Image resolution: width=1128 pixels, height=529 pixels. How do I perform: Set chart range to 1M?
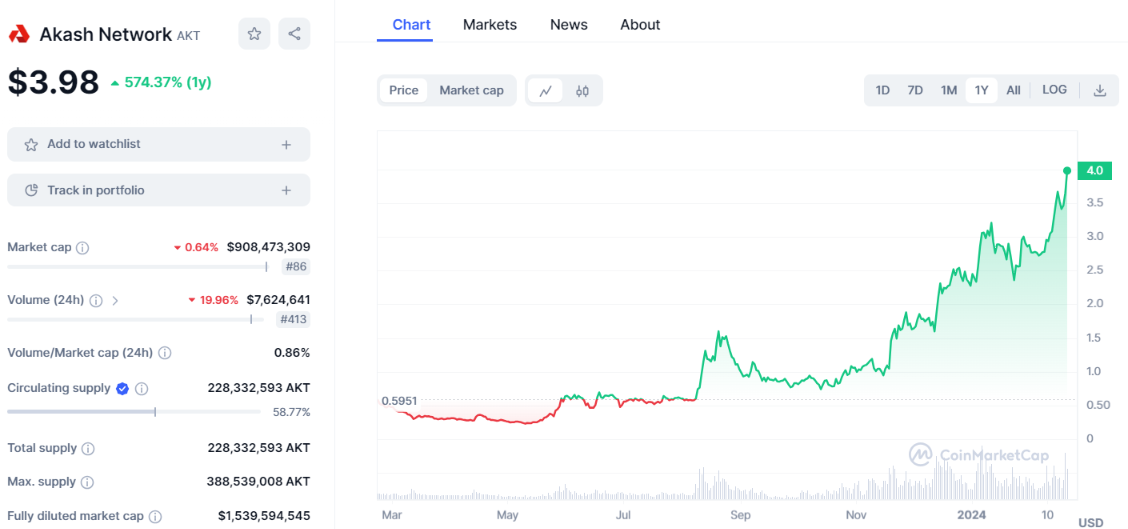tap(949, 91)
